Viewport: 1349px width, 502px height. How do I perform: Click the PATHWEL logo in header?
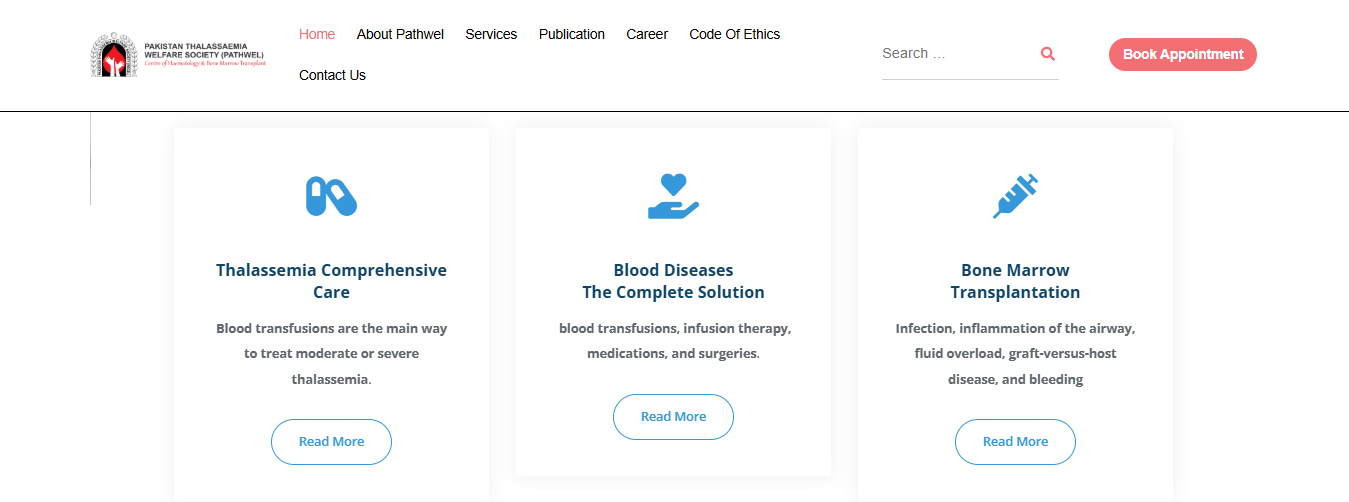pyautogui.click(x=179, y=55)
